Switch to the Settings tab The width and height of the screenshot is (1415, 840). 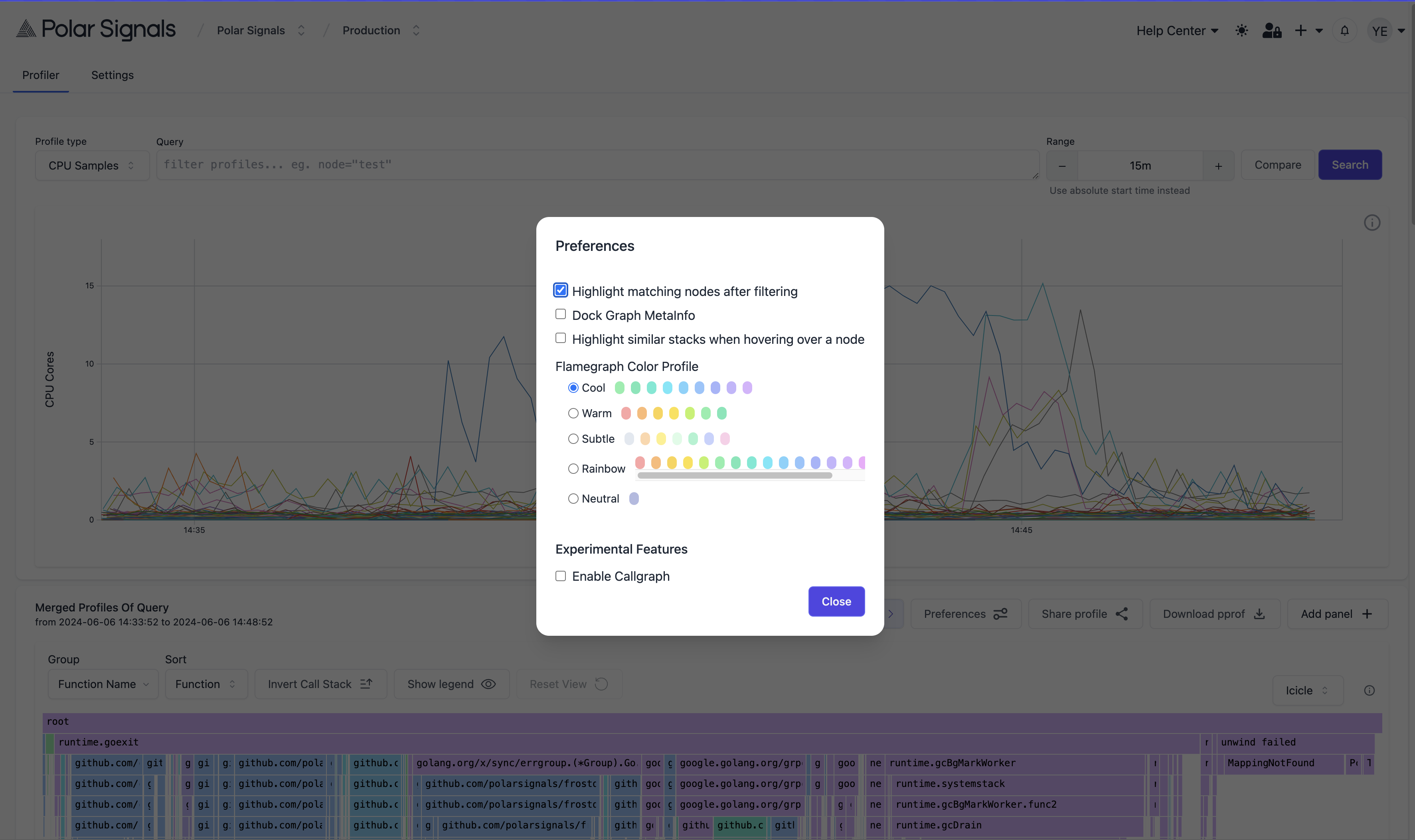[x=112, y=75]
